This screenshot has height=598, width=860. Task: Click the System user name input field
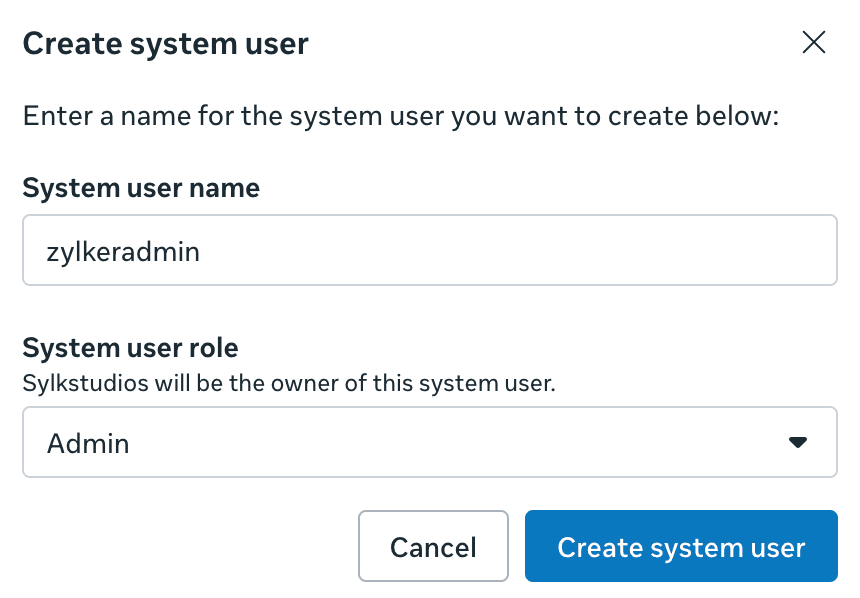429,250
